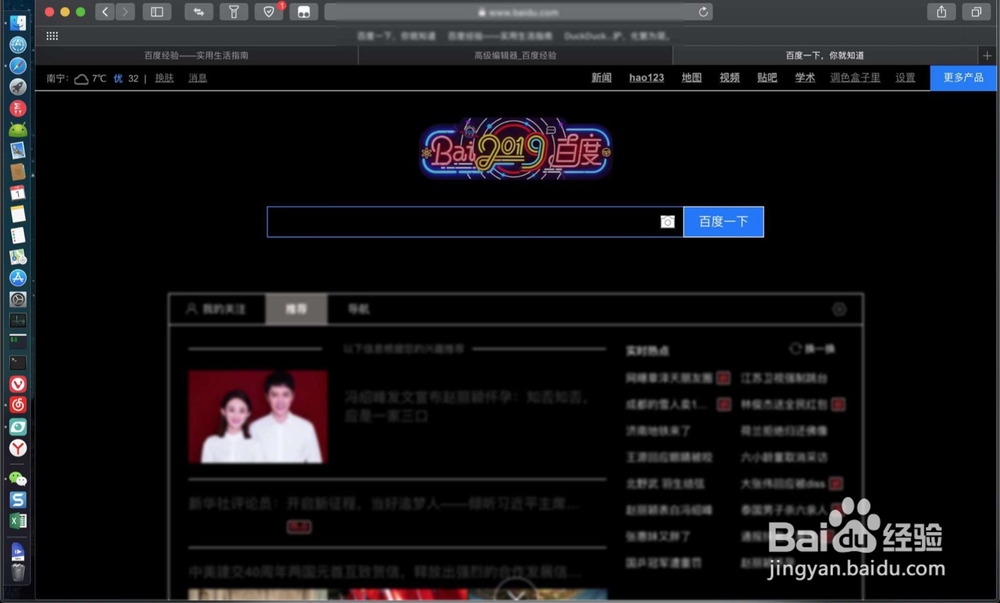Expand feed with bottom down-chevron circle

tap(516, 592)
